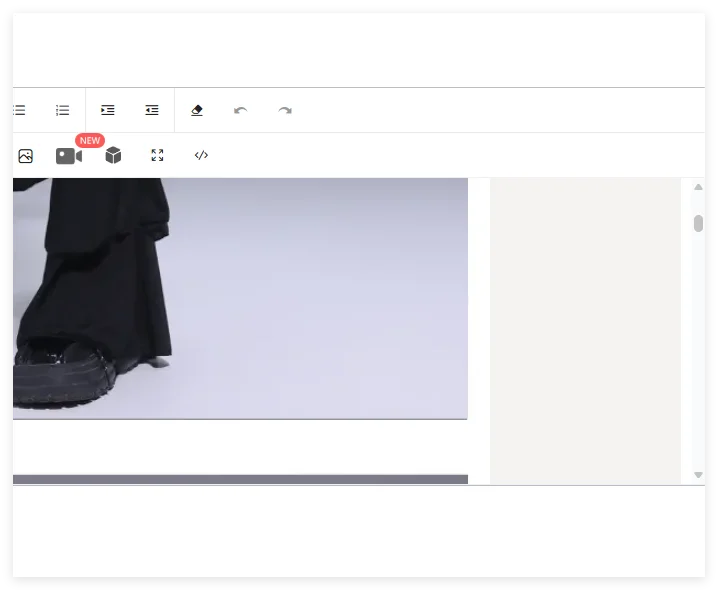Viewport: 718px width, 590px height.
Task: Select the product photo in the editor
Action: pyautogui.click(x=240, y=299)
